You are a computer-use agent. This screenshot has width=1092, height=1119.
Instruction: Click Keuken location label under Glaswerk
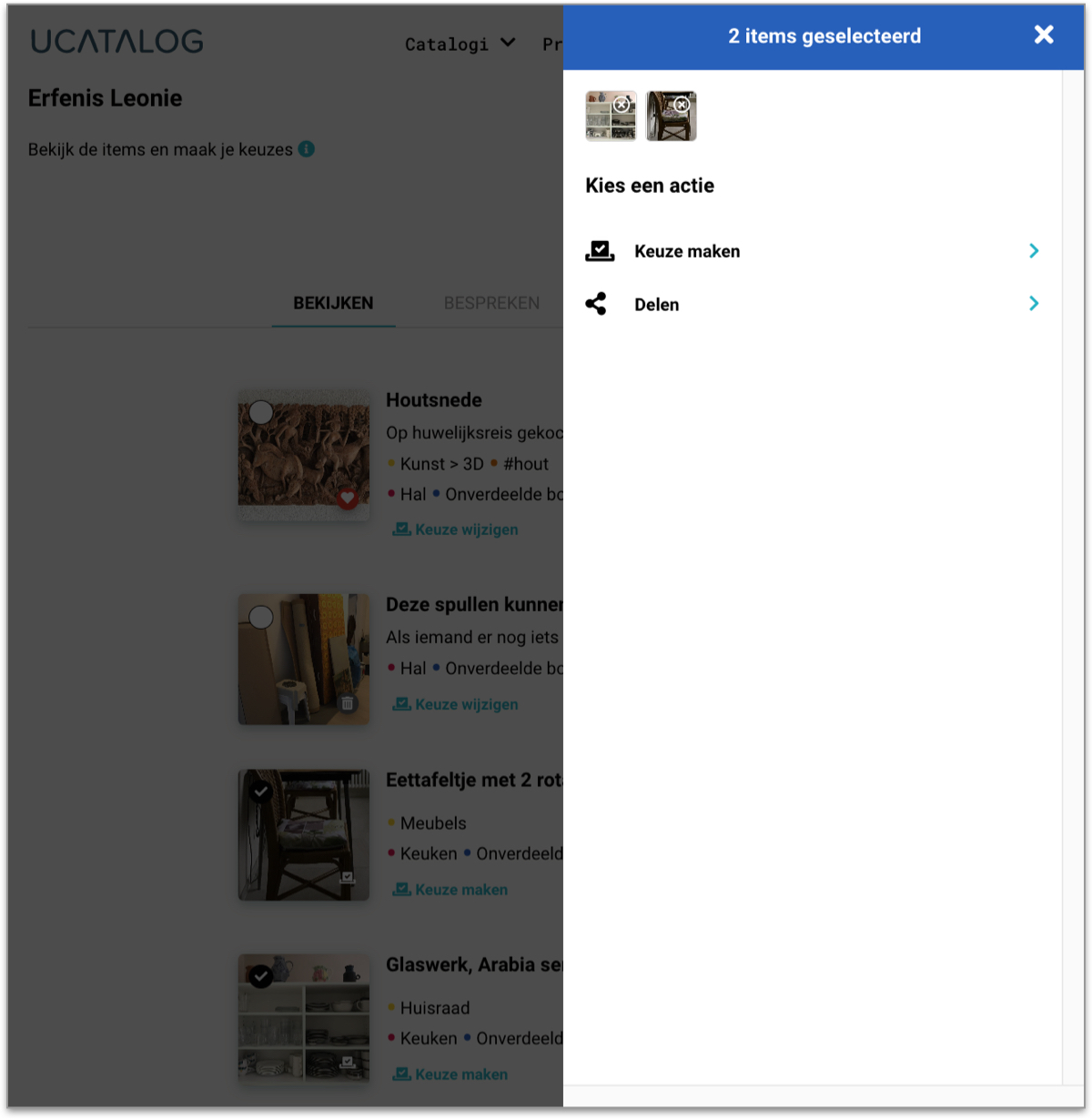pyautogui.click(x=429, y=1038)
